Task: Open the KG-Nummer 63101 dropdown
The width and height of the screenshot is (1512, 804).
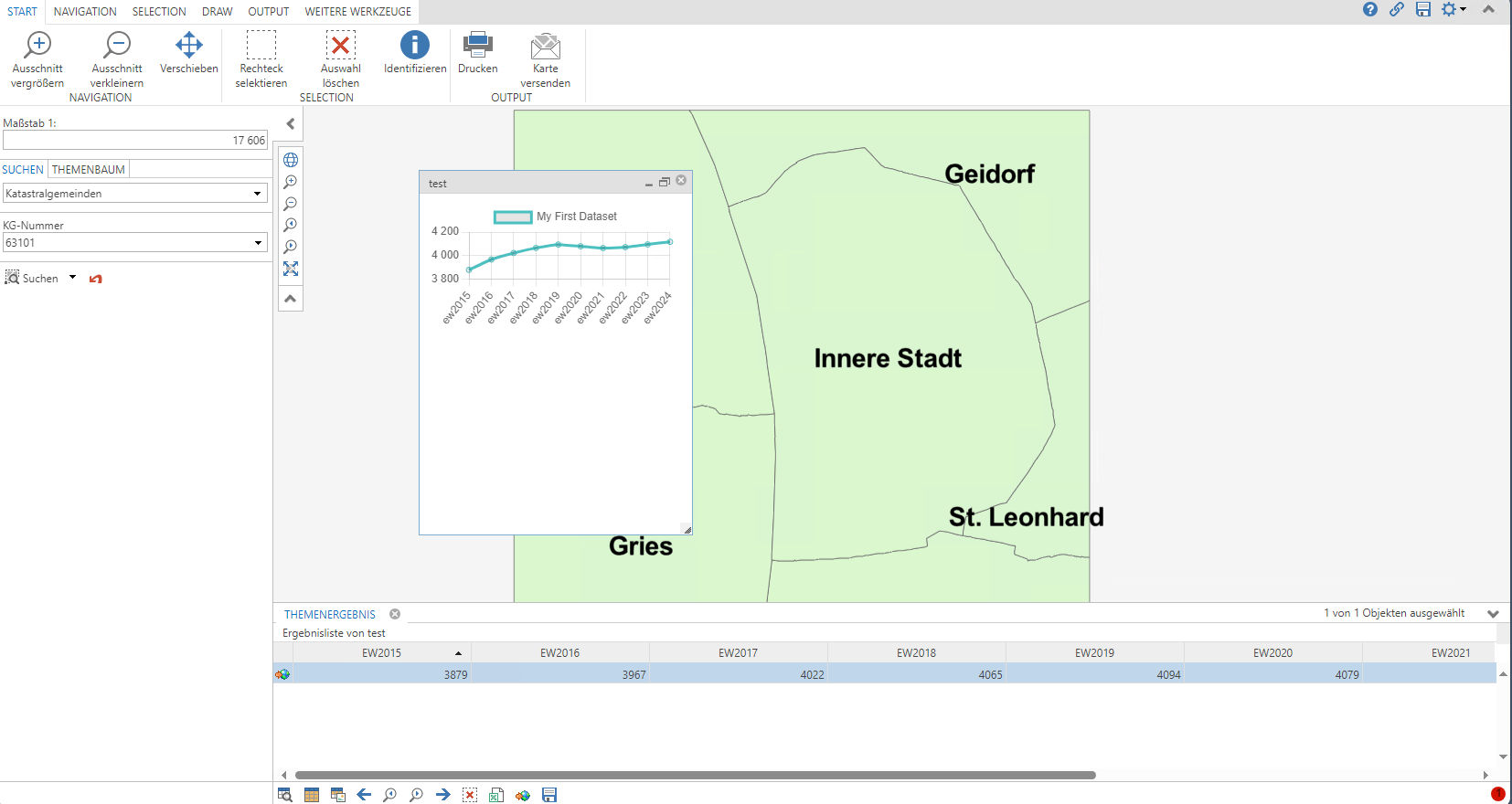Action: 258,243
